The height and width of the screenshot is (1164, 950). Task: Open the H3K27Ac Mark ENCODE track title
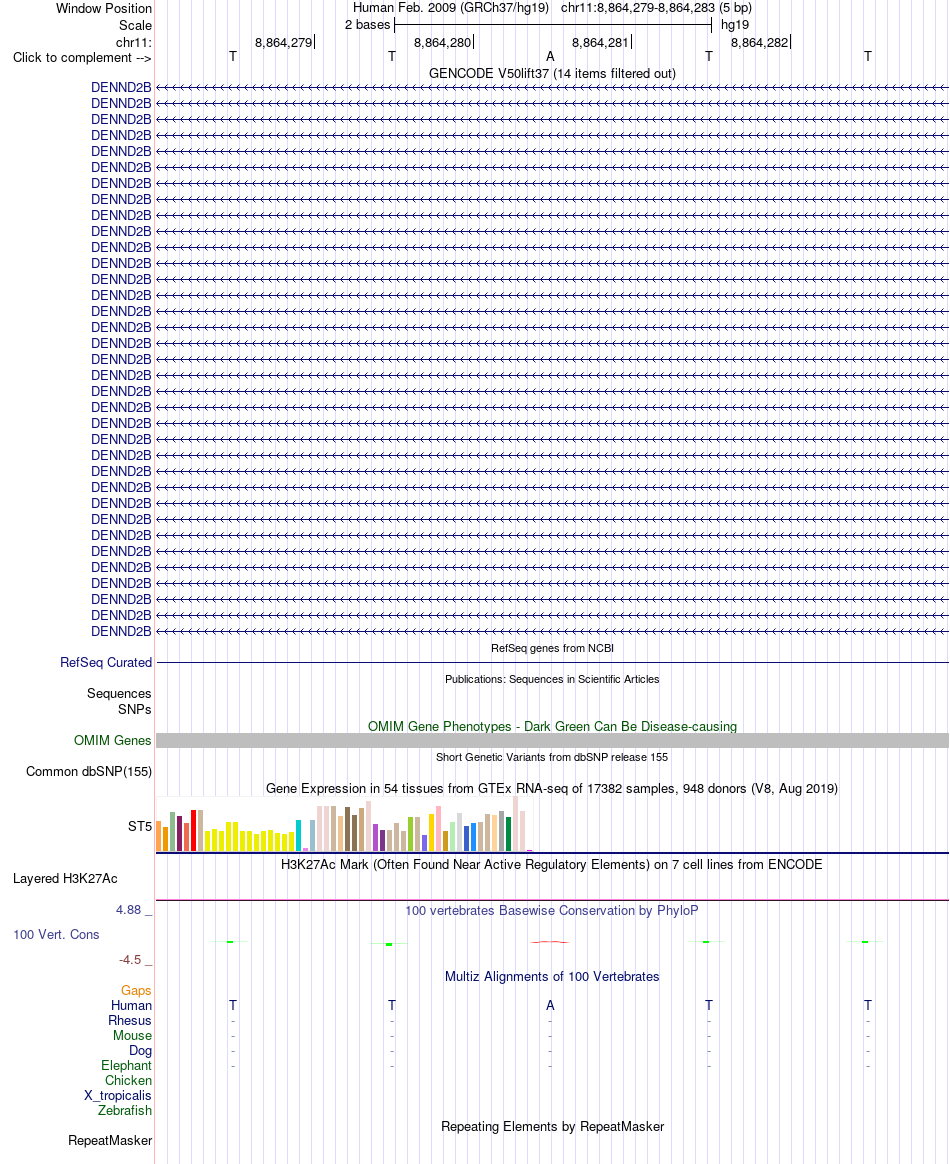point(552,864)
